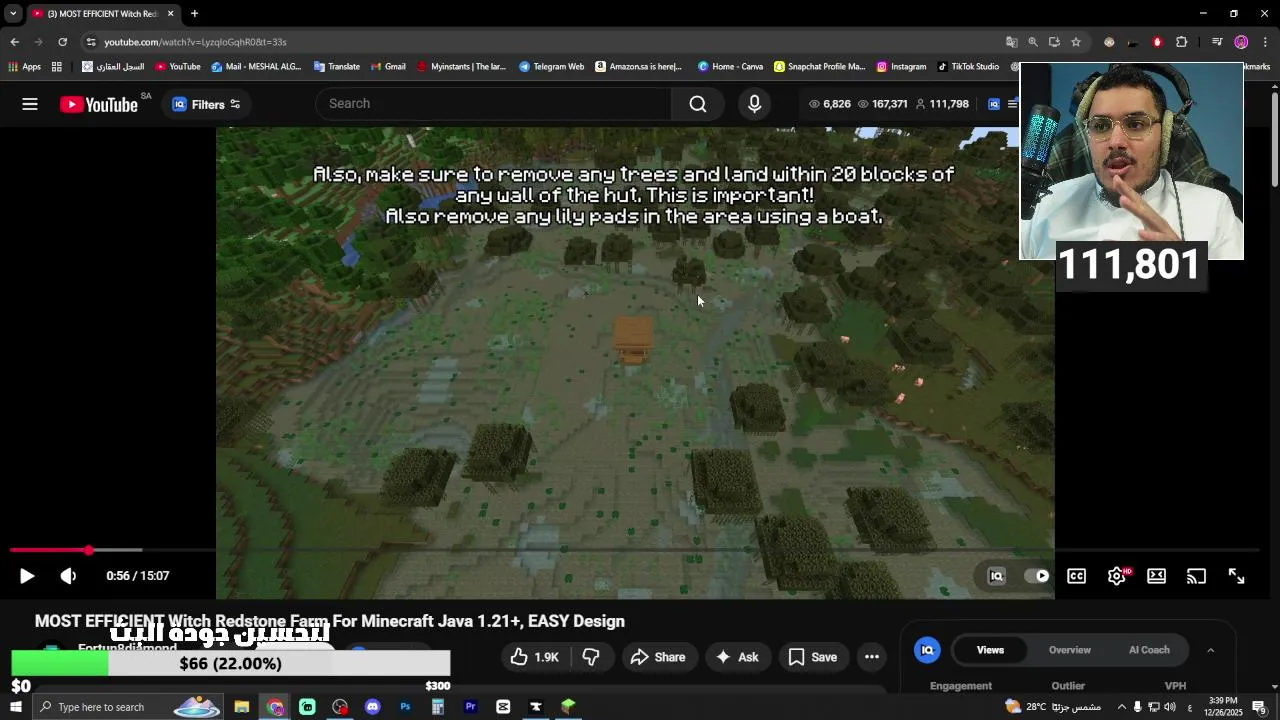Share the video
1280x720 pixels.
pos(658,657)
